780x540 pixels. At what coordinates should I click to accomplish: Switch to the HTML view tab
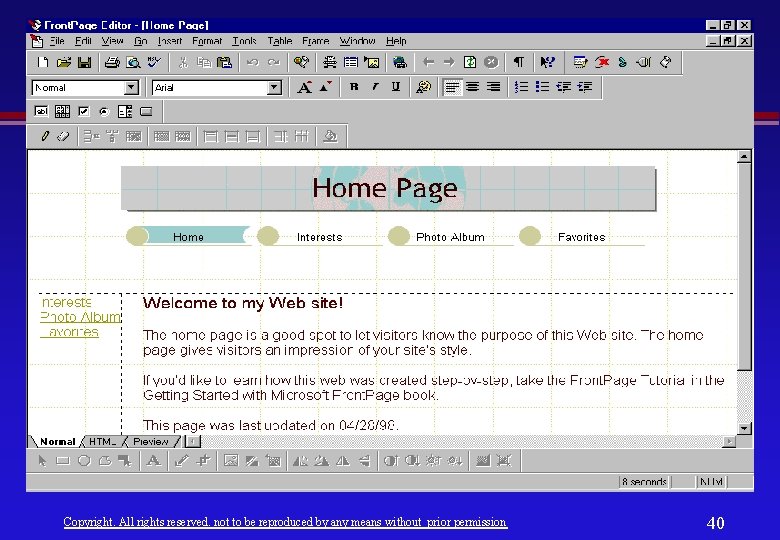point(103,442)
